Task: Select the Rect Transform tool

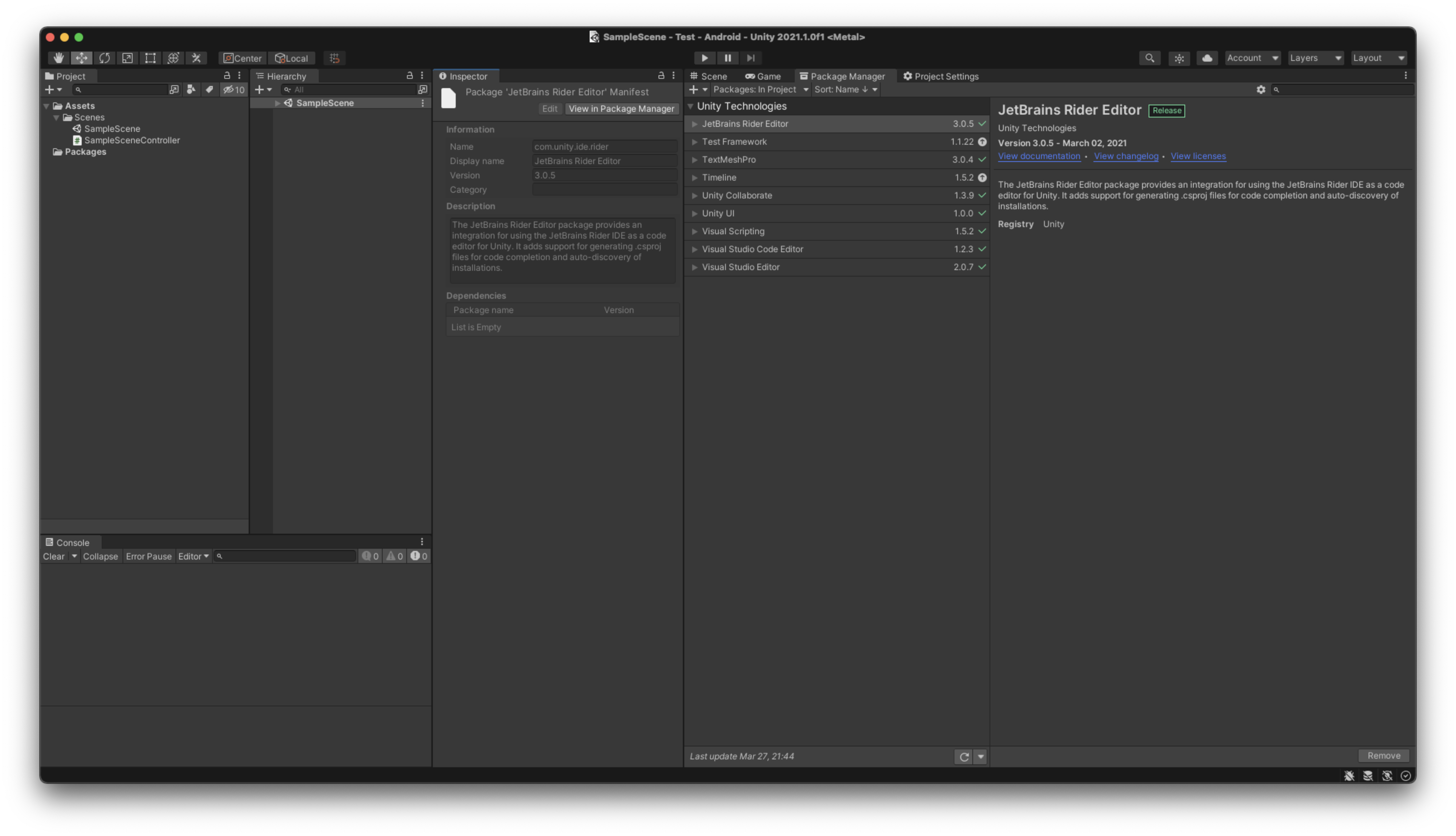Action: coord(150,57)
